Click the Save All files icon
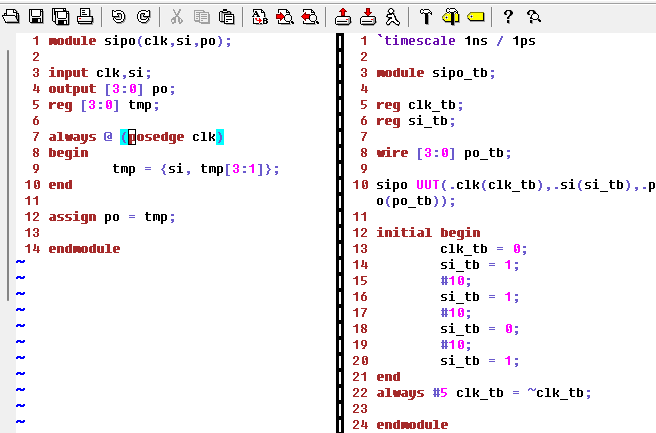 [x=60, y=16]
